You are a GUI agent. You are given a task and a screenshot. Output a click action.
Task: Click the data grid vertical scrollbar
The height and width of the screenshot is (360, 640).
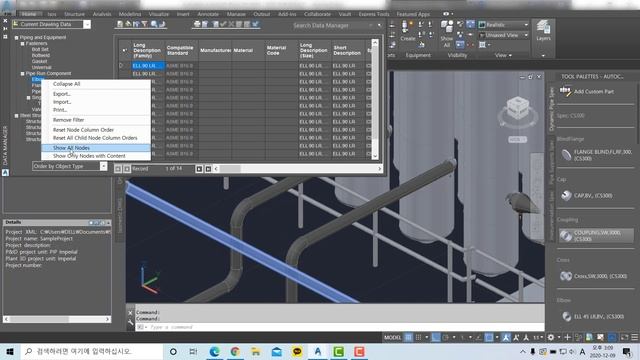(x=375, y=99)
